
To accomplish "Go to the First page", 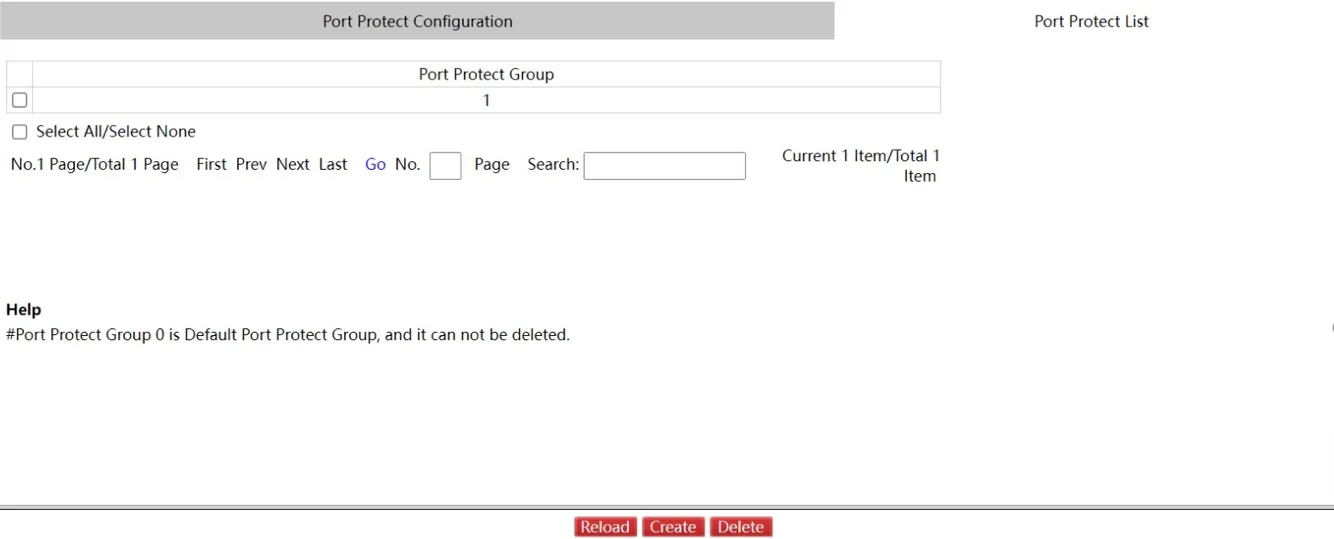I will tap(211, 164).
